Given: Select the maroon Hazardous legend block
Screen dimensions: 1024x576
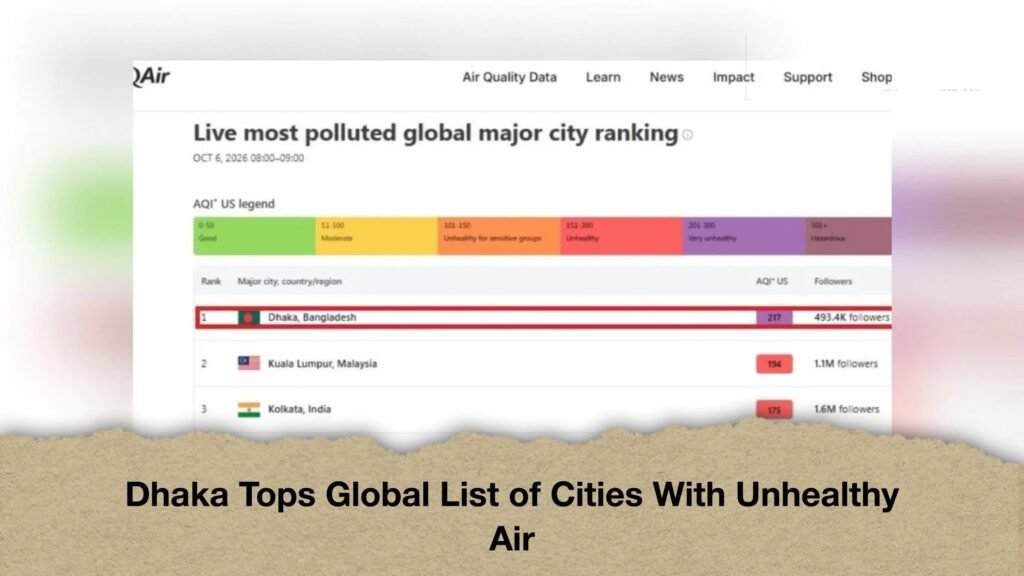Looking at the screenshot, I should 848,236.
